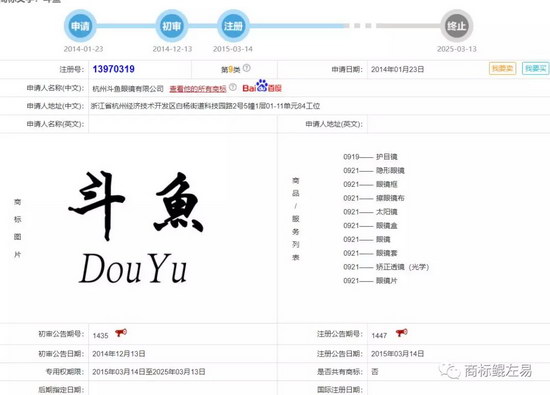Click help icon after 查看他的所有商标
Viewport: 550px width, 395px height.
[233, 87]
